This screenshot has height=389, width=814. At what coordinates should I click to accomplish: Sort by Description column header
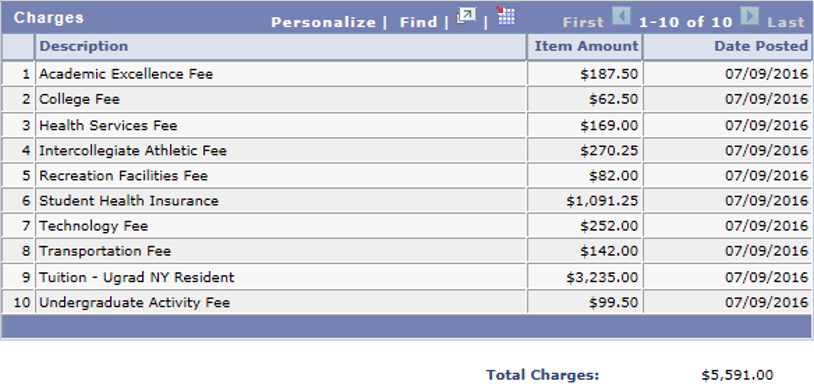84,46
